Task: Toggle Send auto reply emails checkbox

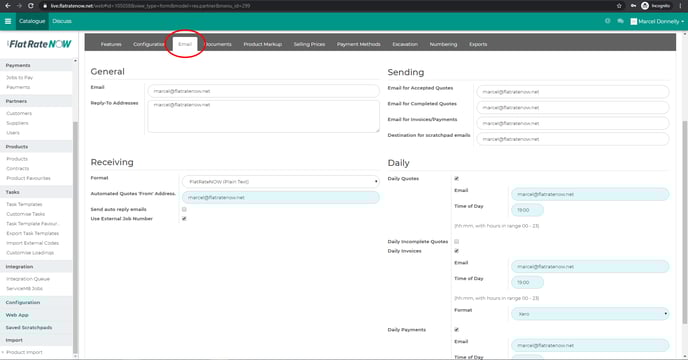Action: coord(184,209)
